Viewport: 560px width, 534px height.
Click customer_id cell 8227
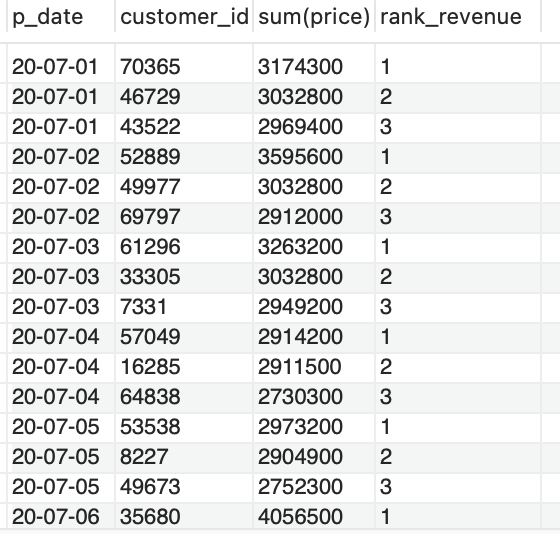coord(184,457)
